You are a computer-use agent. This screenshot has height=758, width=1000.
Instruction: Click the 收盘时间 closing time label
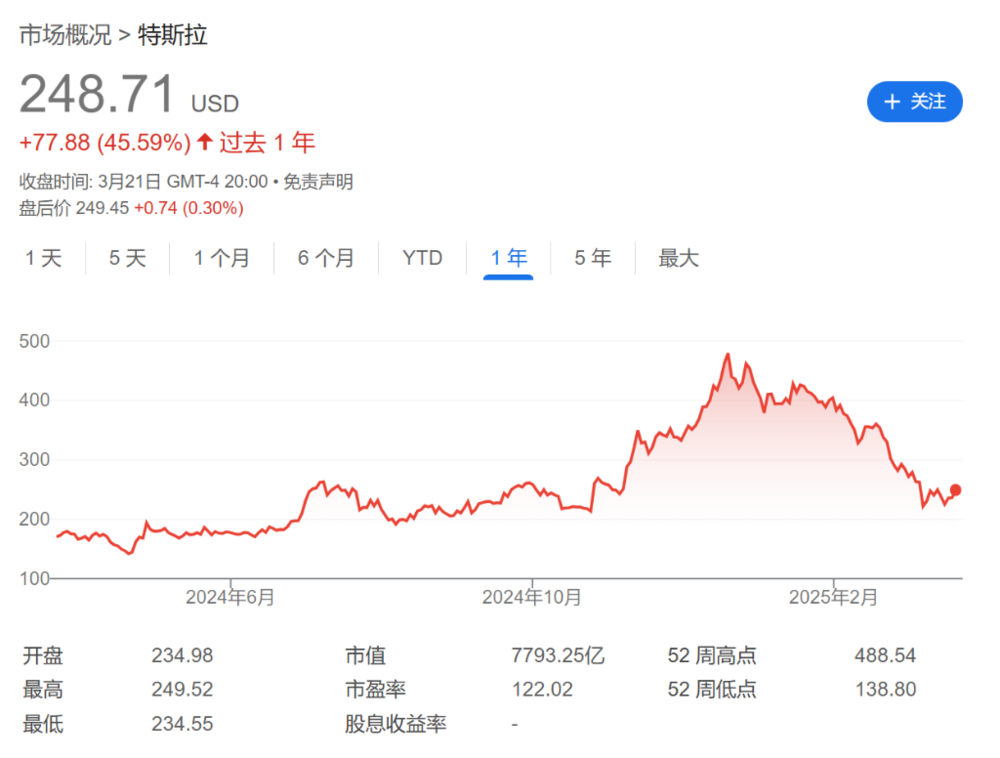(x=56, y=182)
